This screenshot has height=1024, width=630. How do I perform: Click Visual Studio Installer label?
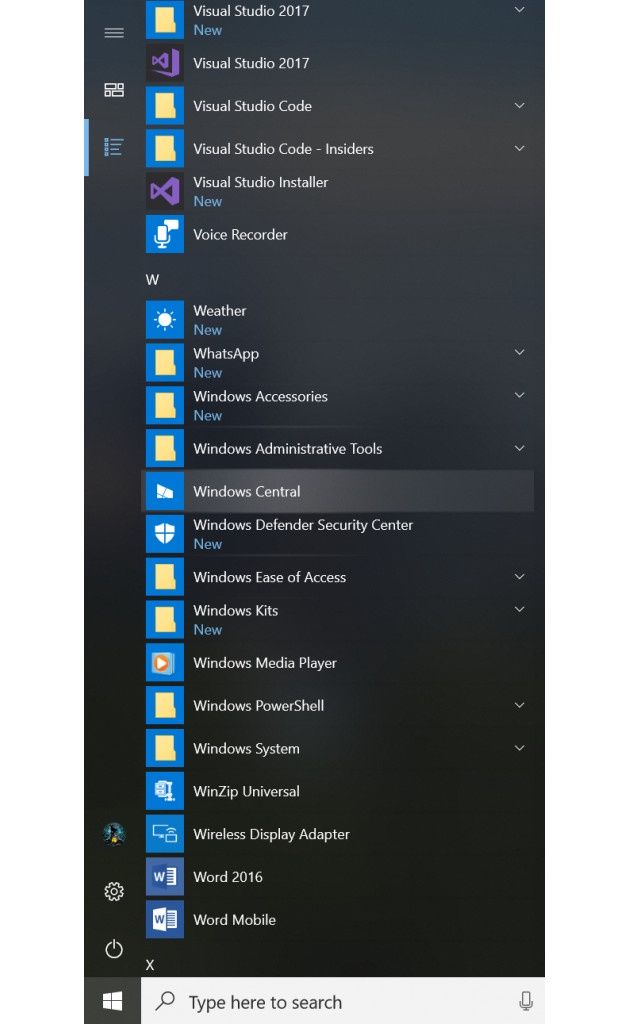coord(260,182)
